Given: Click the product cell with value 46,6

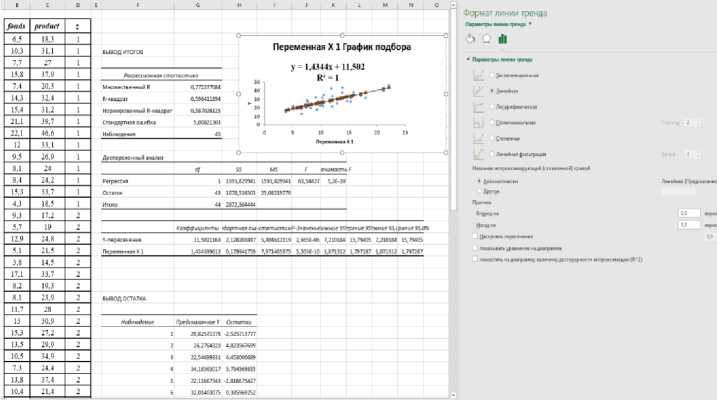Looking at the screenshot, I should click(x=47, y=133).
